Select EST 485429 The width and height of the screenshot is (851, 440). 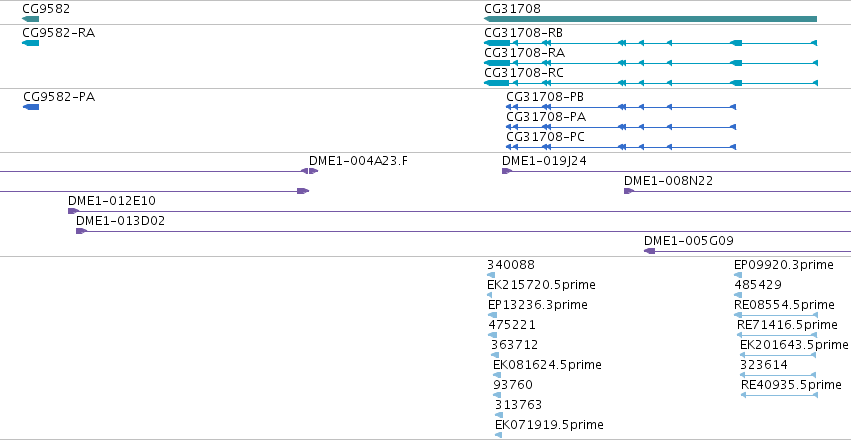tap(758, 285)
